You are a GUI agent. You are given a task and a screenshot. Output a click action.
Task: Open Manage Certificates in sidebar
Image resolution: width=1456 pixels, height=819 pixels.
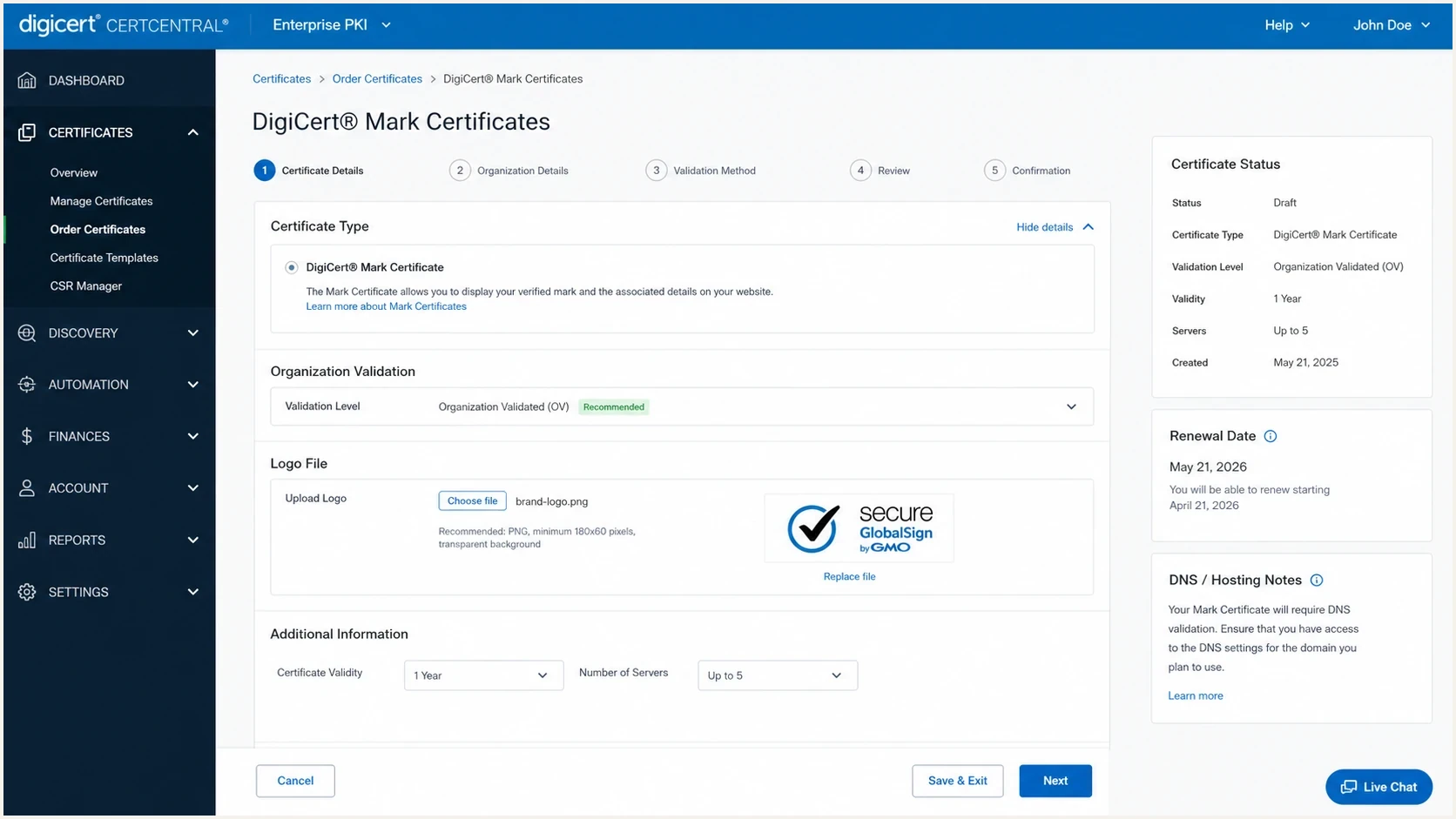[101, 201]
